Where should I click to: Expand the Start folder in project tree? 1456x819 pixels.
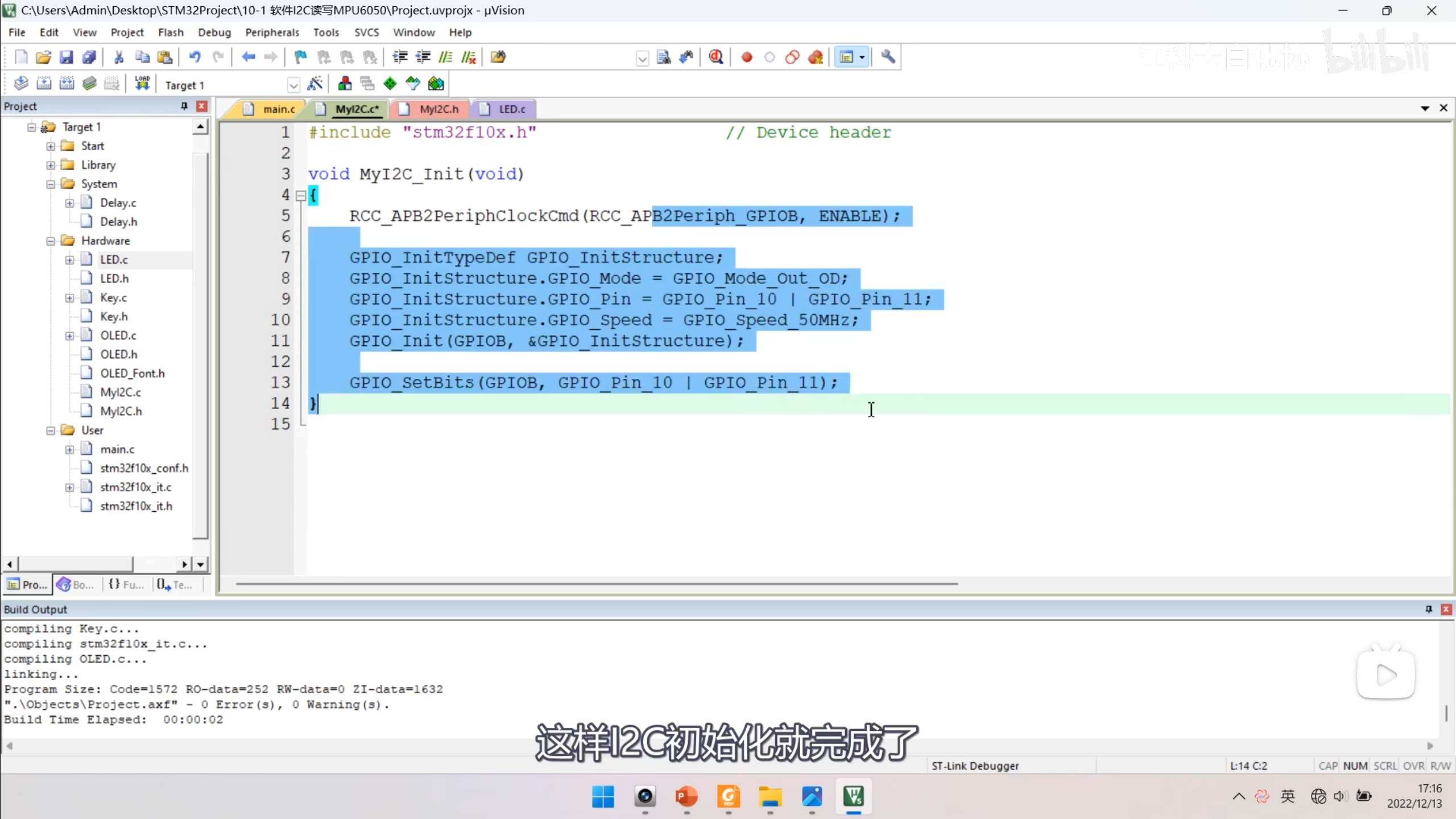(x=51, y=146)
